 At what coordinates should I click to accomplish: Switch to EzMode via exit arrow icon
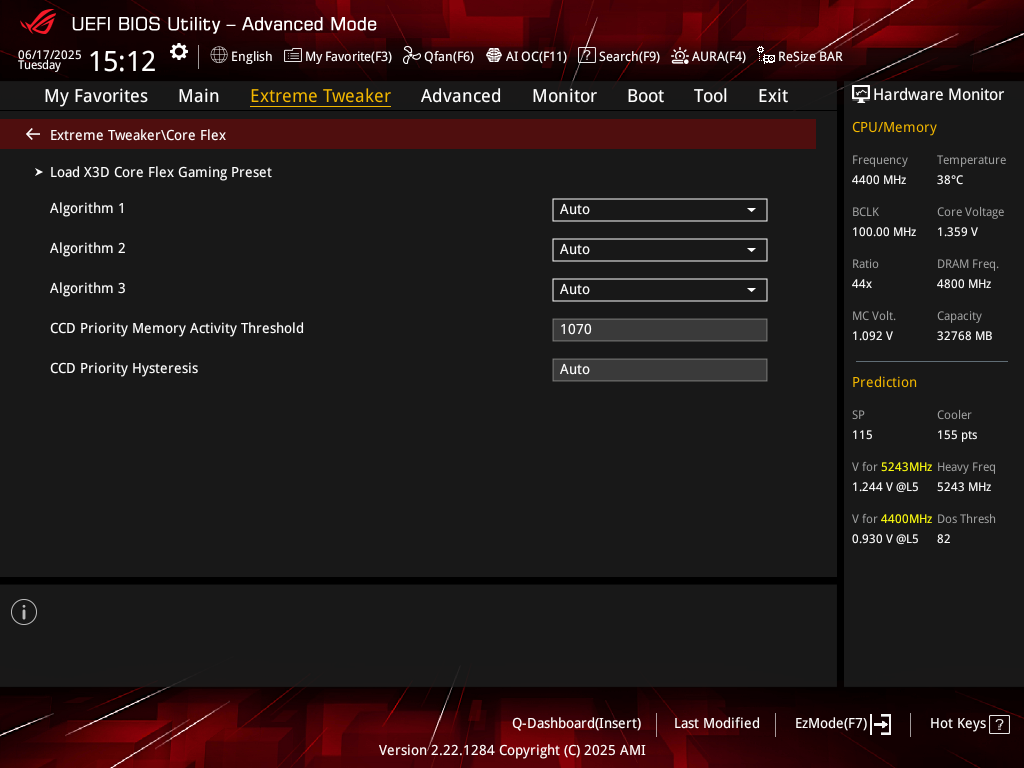[x=881, y=724]
